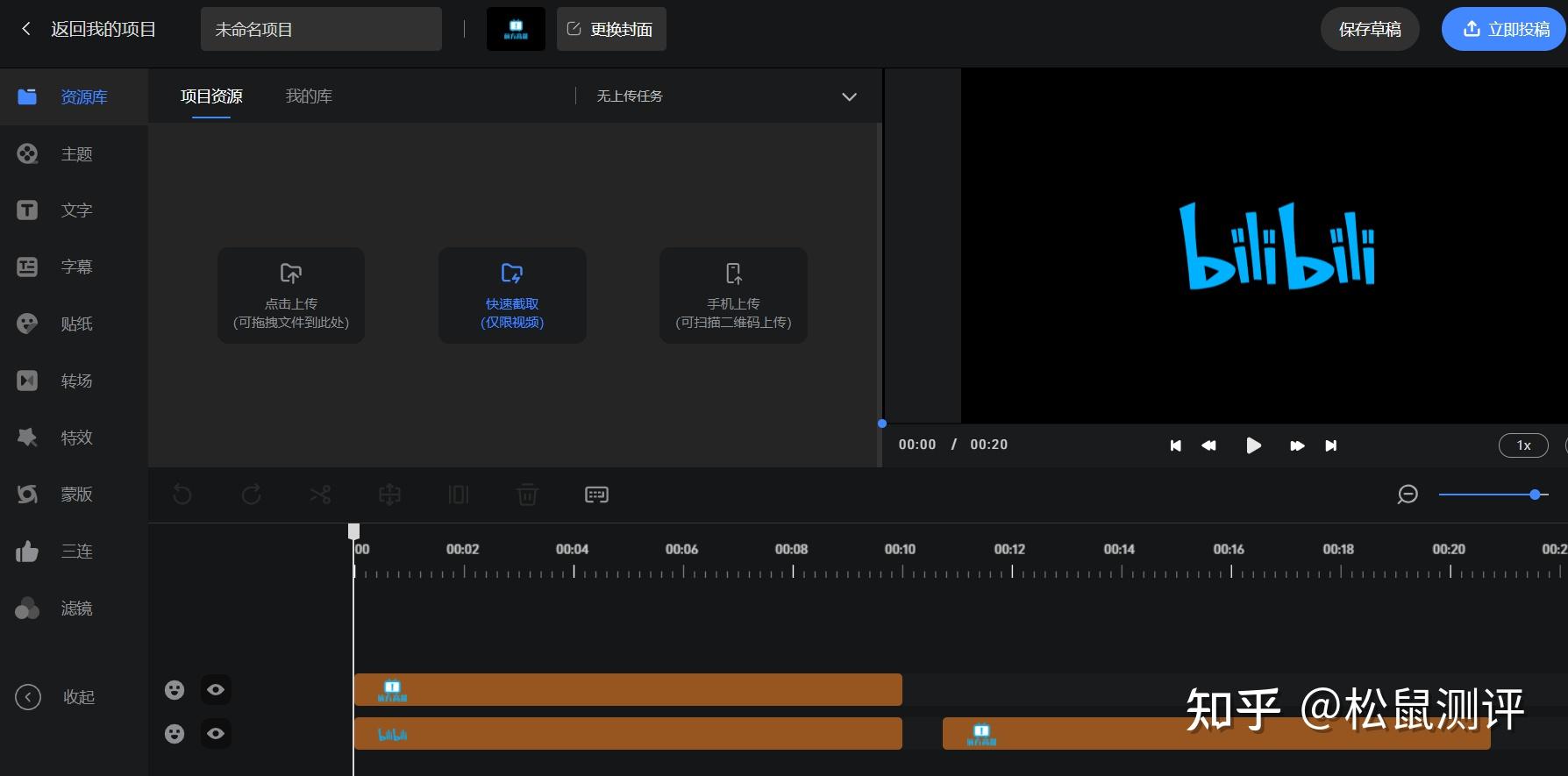This screenshot has height=776, width=1568.
Task: Select the lower track bilibili logo clip
Action: click(628, 733)
